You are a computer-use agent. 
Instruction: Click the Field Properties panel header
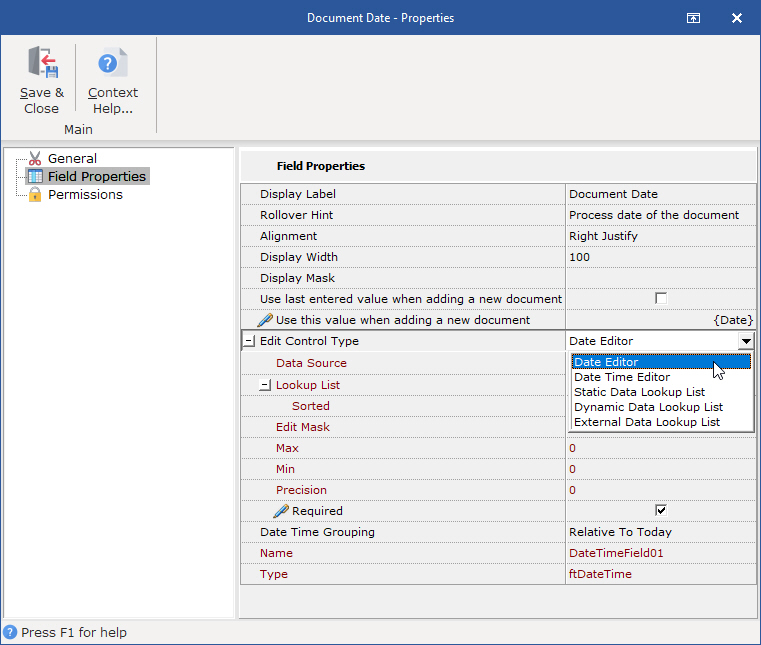click(x=321, y=166)
